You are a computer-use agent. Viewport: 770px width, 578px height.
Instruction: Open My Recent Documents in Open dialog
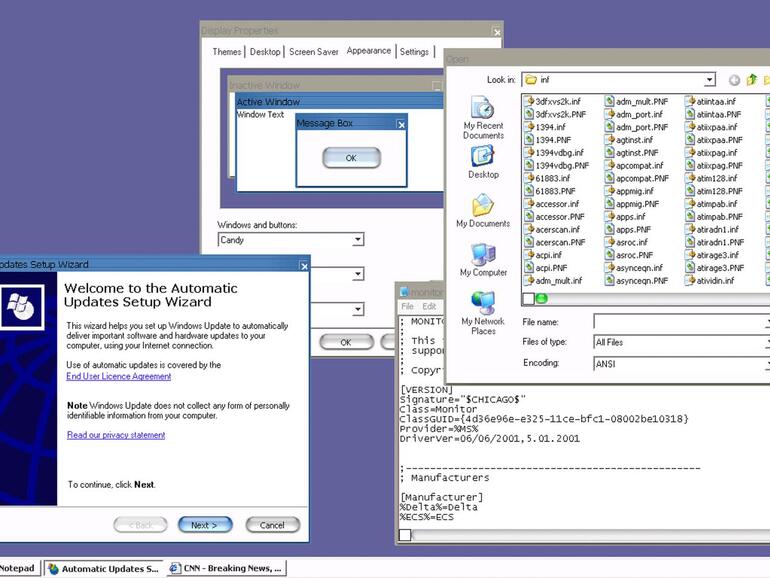pos(483,118)
